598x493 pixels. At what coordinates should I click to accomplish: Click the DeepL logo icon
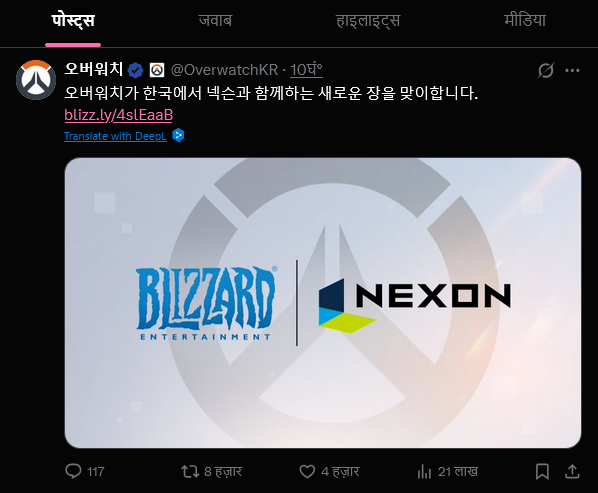point(178,135)
